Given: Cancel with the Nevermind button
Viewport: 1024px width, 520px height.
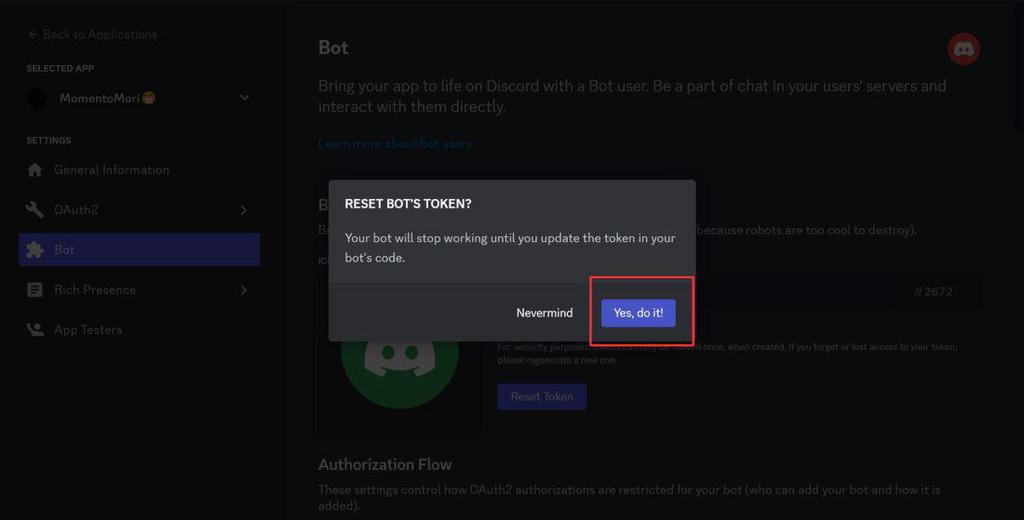Looking at the screenshot, I should point(544,313).
